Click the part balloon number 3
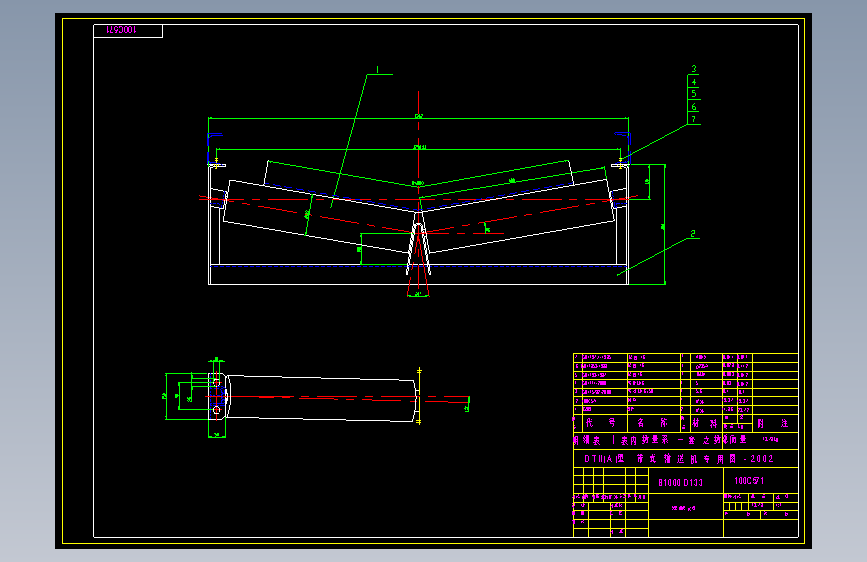The height and width of the screenshot is (562, 867). coord(694,69)
